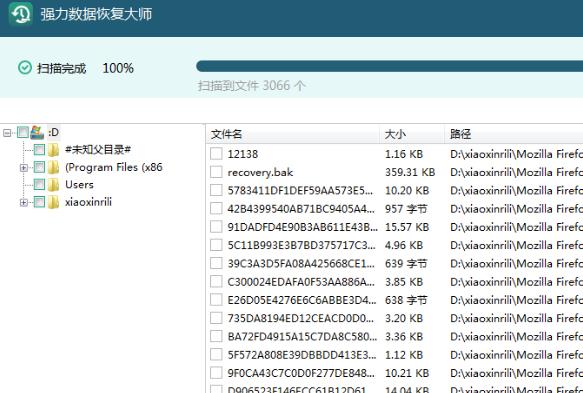Image resolution: width=583 pixels, height=393 pixels.
Task: Click the size cell 4.96 KB
Action: click(404, 245)
